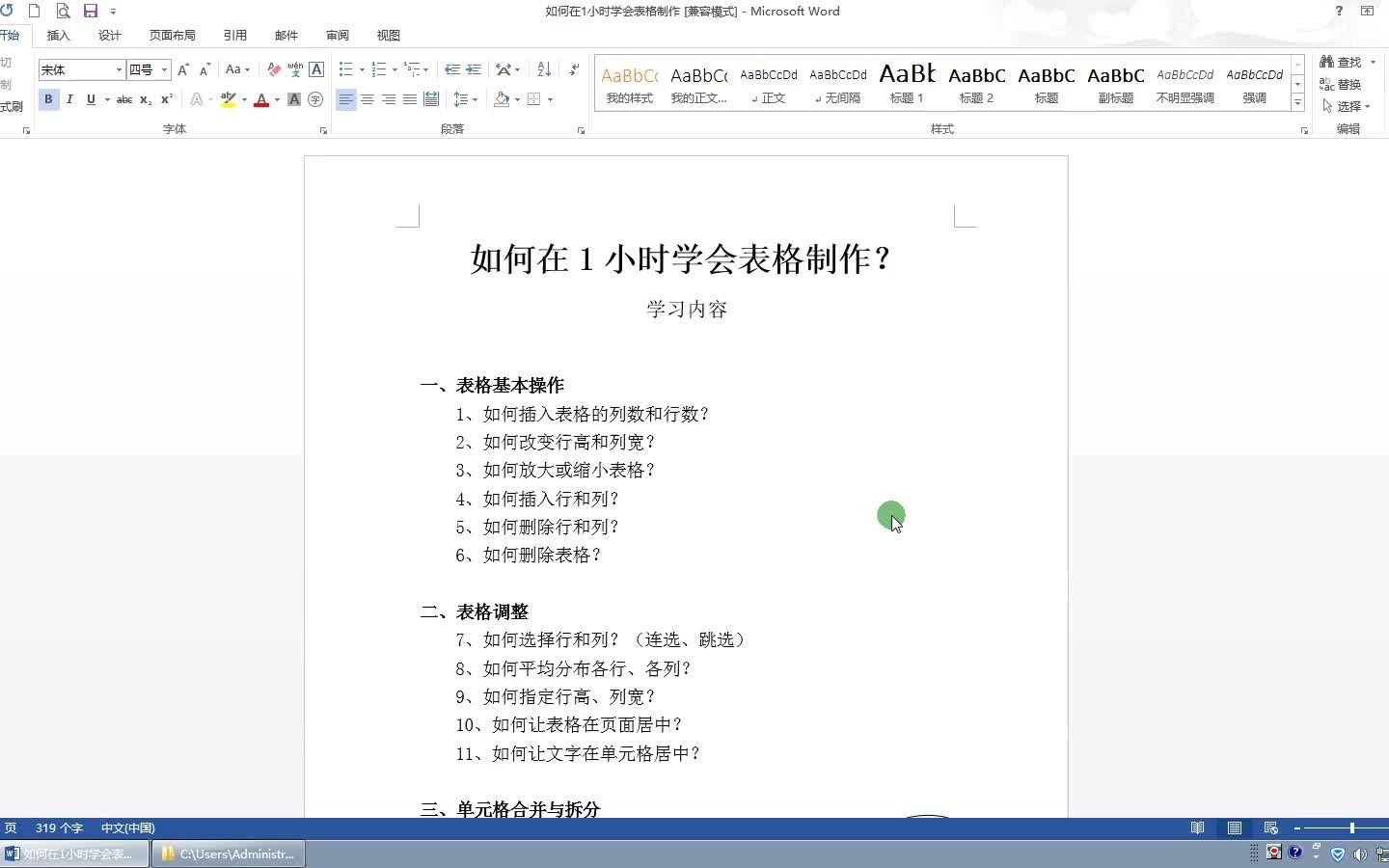
Task: Apply character border icon
Action: tap(316, 69)
